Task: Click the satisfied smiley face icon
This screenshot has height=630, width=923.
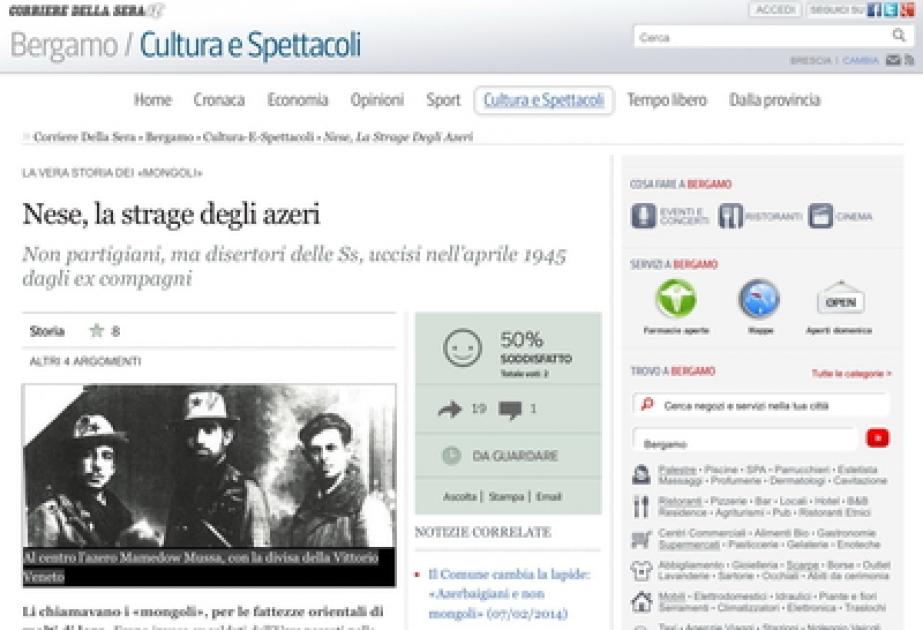Action: 462,347
